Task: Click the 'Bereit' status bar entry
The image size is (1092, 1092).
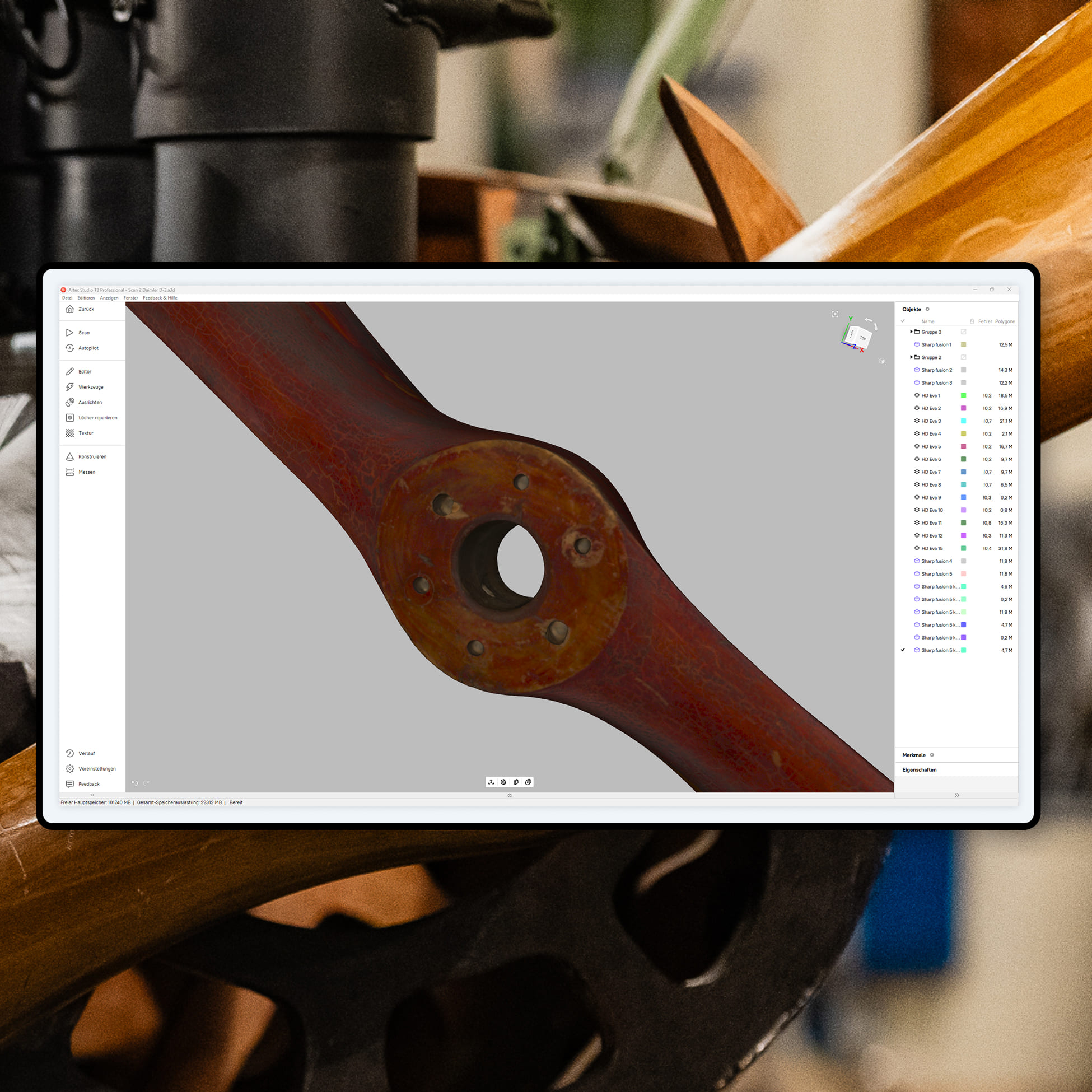Action: point(236,802)
